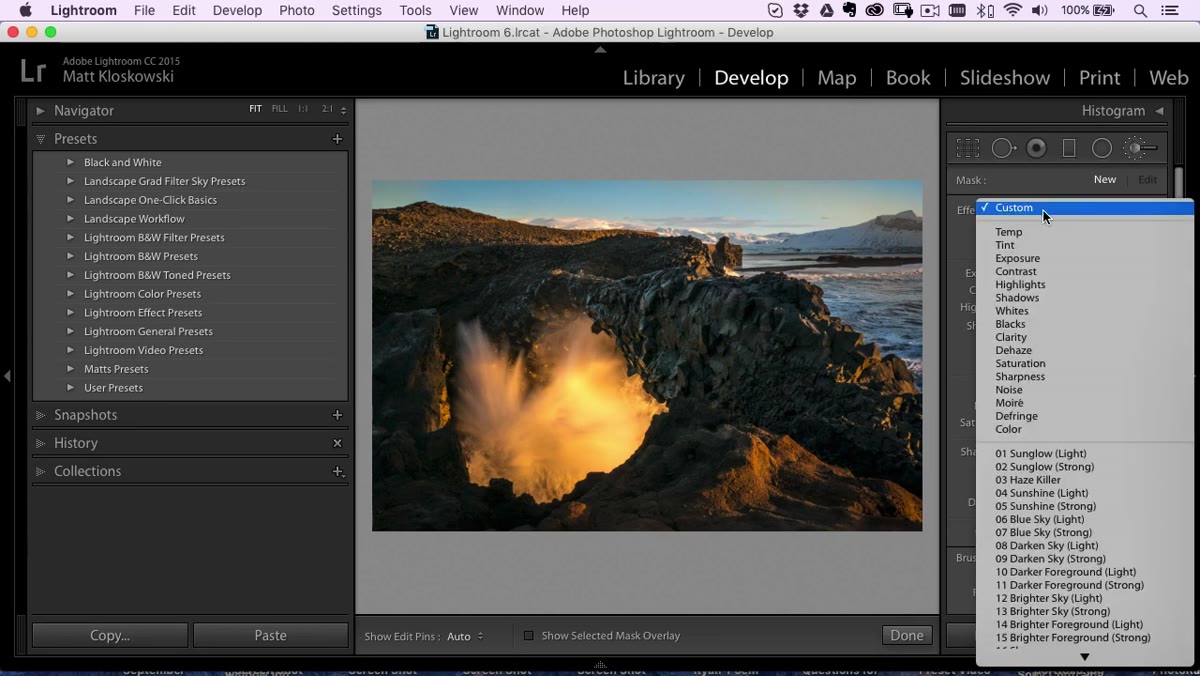
Task: Expand Landscape Workflow preset folder
Action: 70,219
